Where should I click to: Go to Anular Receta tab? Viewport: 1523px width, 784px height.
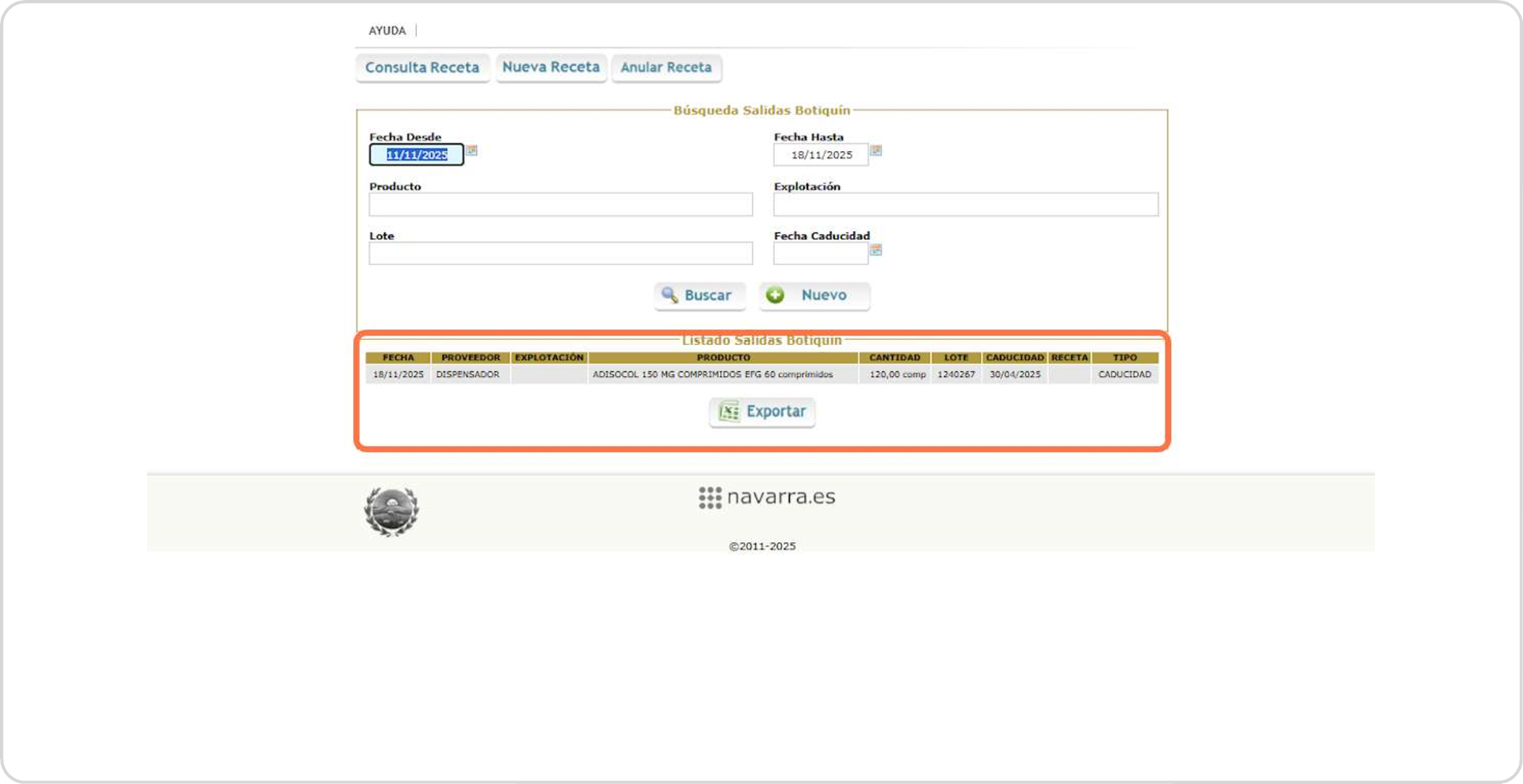click(x=666, y=68)
